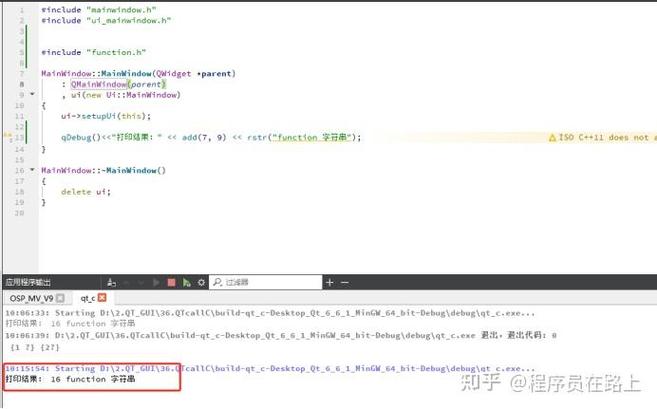657x409 pixels.
Task: Zoom out output text with minus icon
Action: tap(343, 283)
